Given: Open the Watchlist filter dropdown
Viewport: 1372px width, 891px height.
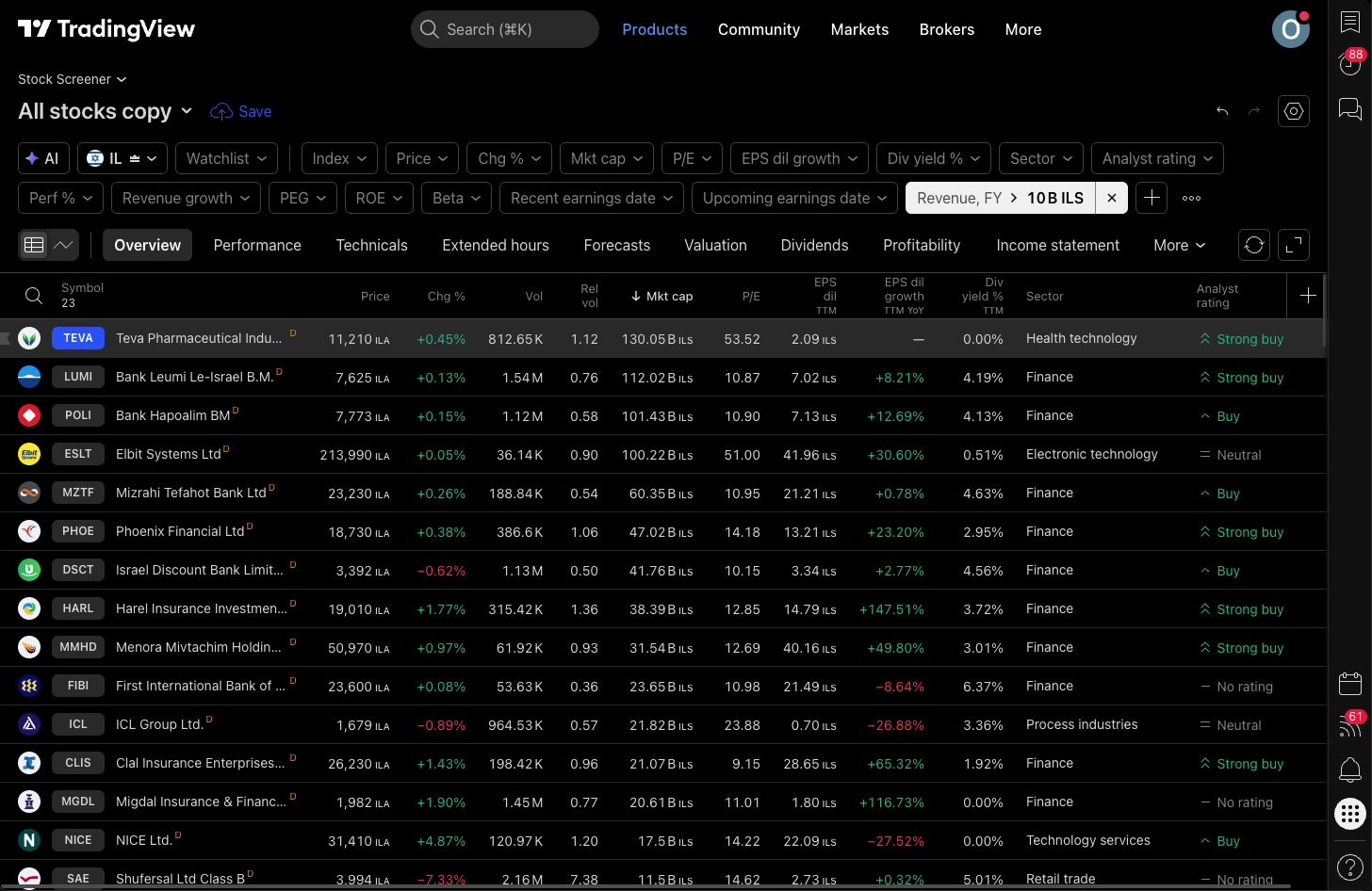Looking at the screenshot, I should [x=227, y=158].
